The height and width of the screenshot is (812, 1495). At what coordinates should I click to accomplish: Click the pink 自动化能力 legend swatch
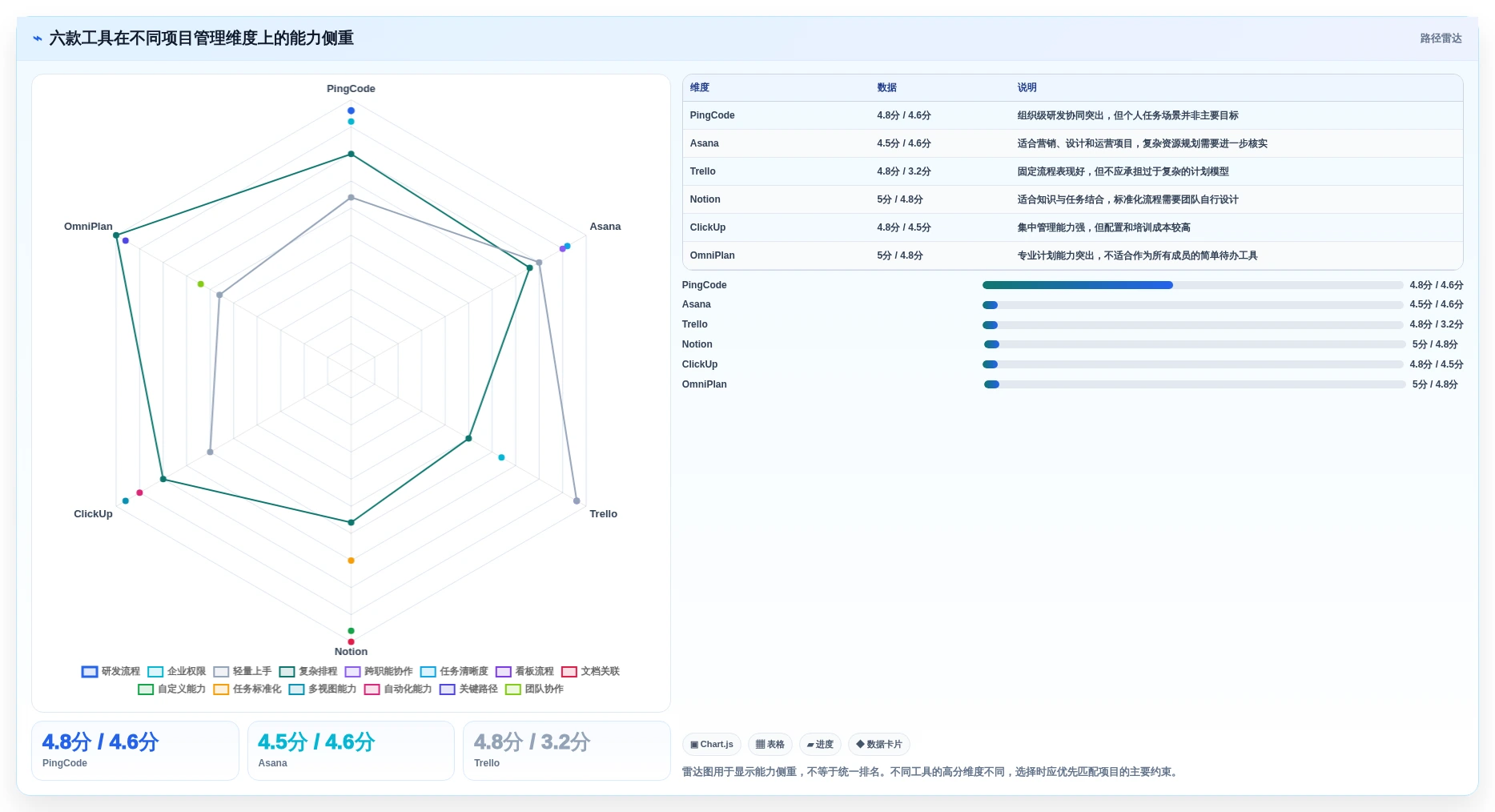pyautogui.click(x=372, y=689)
